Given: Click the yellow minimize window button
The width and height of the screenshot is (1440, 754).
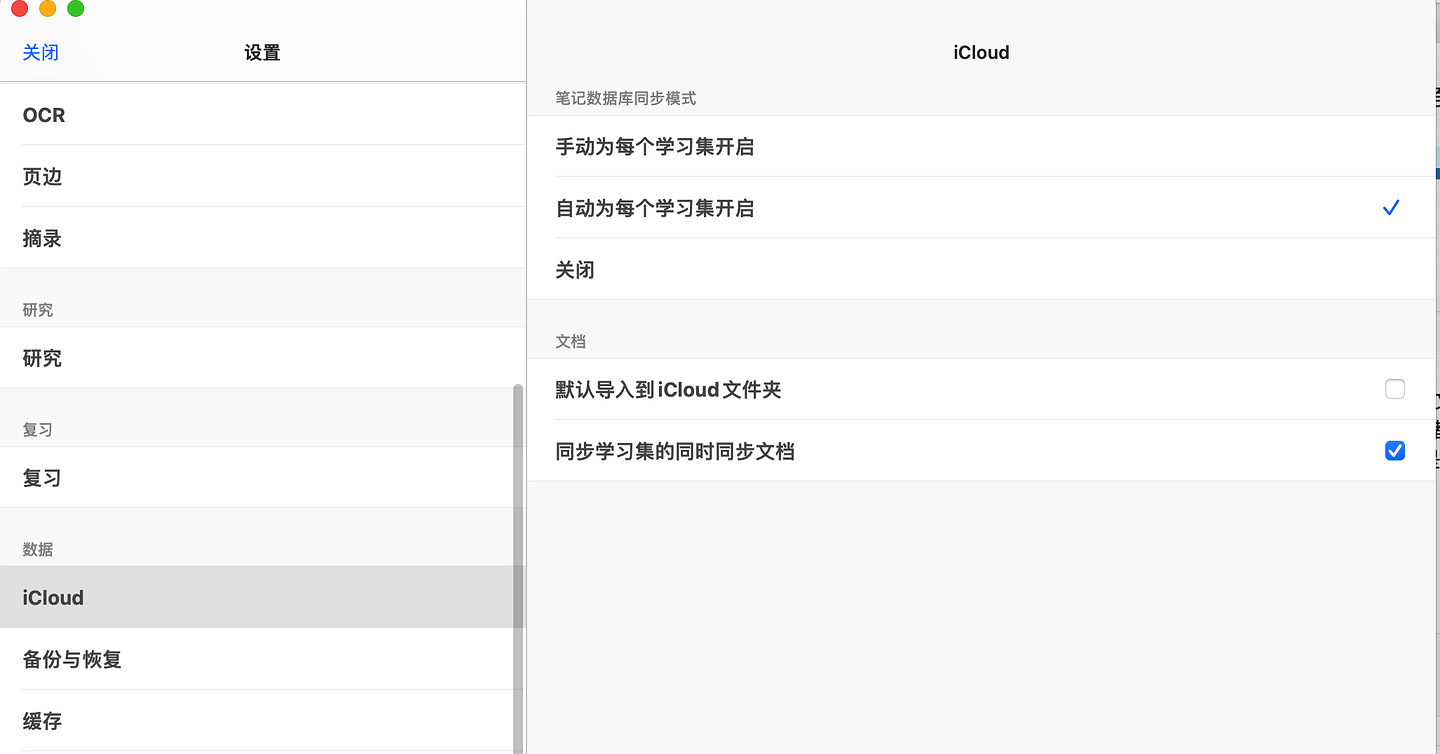Looking at the screenshot, I should point(47,9).
